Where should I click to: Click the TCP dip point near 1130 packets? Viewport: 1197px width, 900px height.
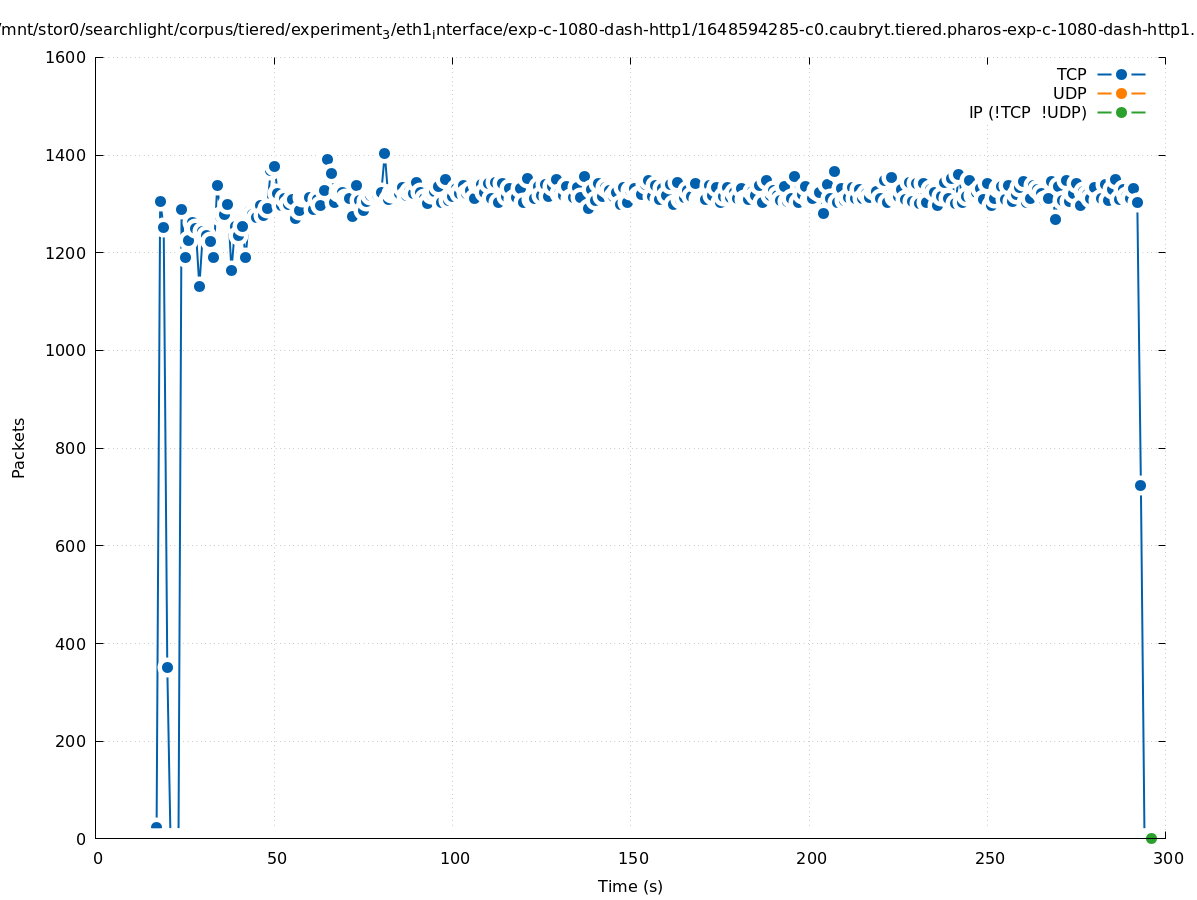(x=199, y=286)
